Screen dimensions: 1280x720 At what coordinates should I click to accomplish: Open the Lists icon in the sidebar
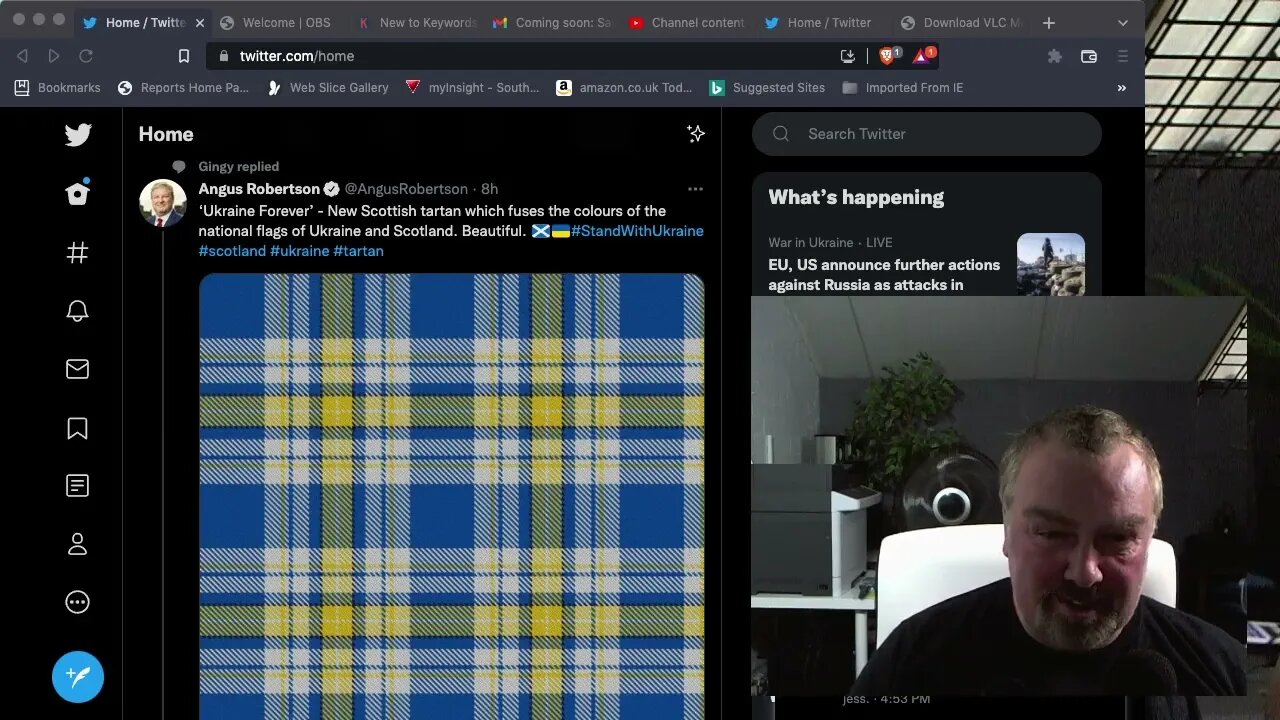77,486
